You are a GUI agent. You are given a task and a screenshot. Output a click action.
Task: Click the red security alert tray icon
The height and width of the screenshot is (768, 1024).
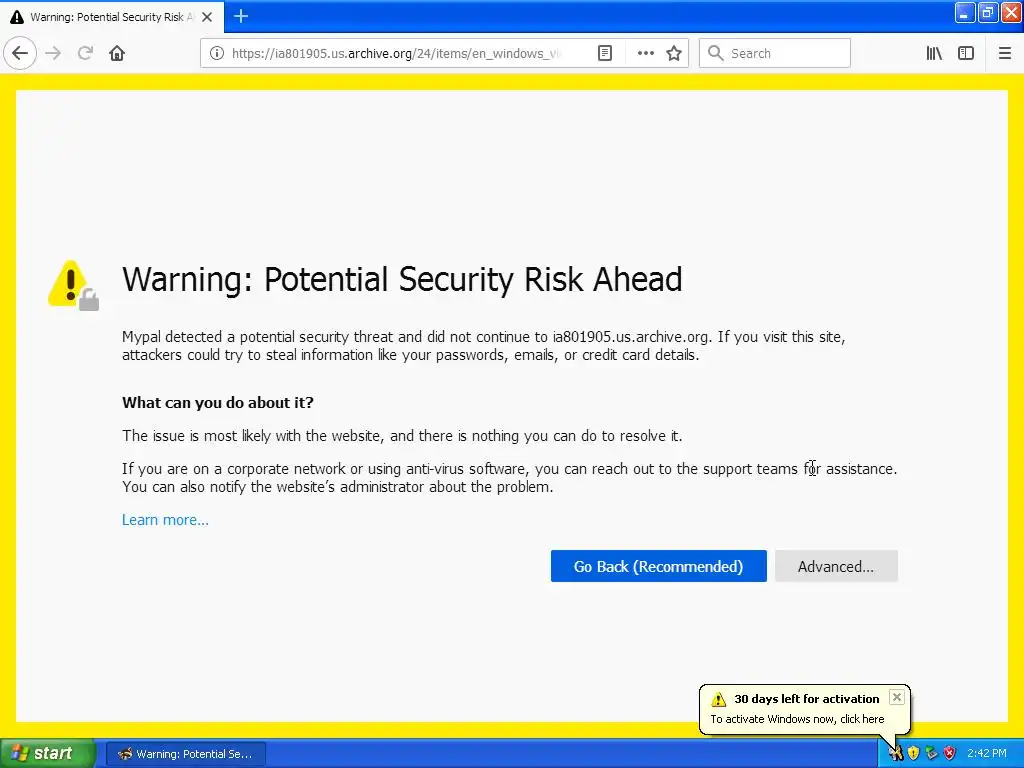pos(949,754)
